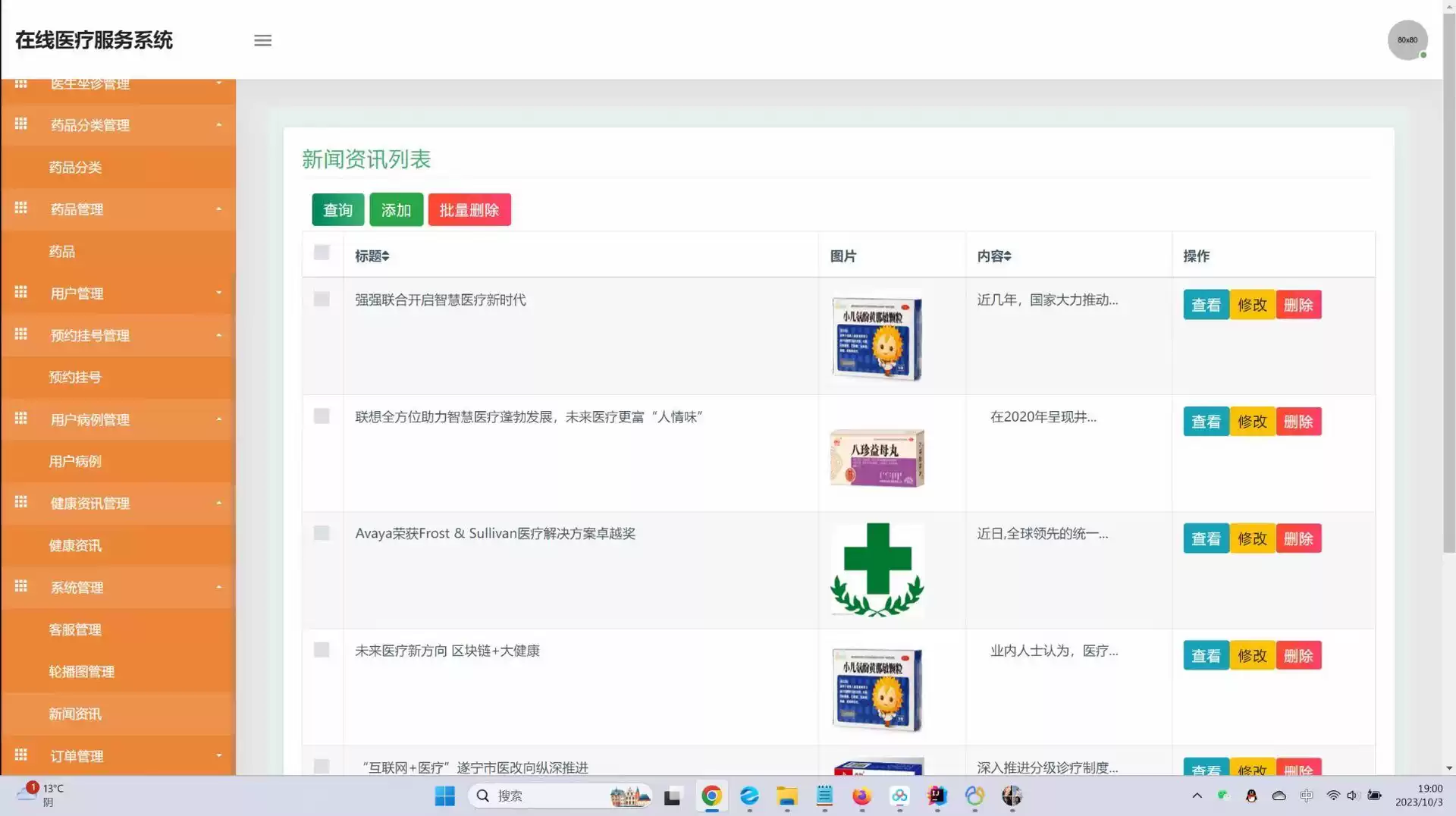
Task: Collapse the 用户病例管理 menu arrow
Action: (x=219, y=419)
